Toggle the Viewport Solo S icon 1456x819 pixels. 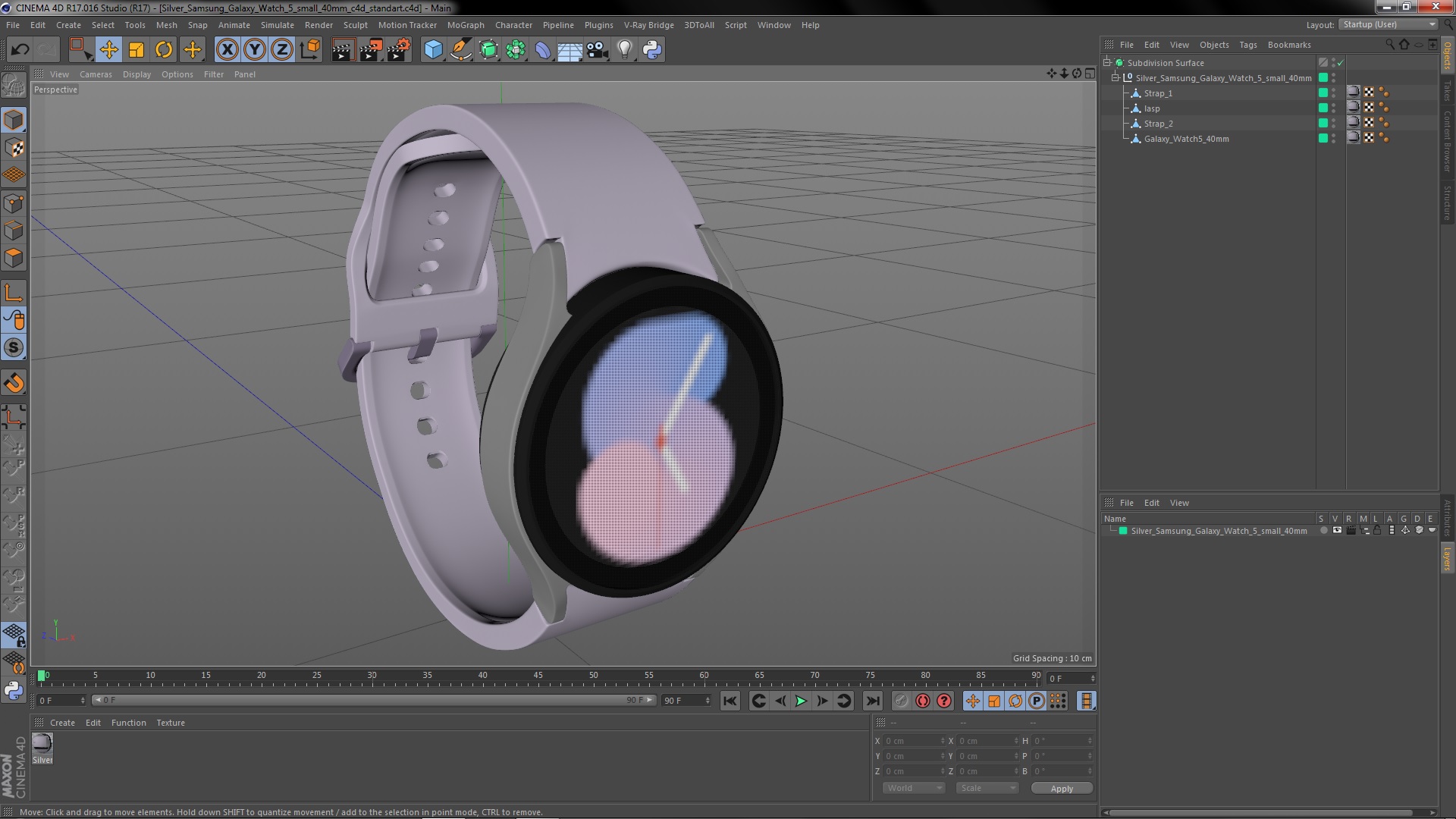tap(14, 348)
